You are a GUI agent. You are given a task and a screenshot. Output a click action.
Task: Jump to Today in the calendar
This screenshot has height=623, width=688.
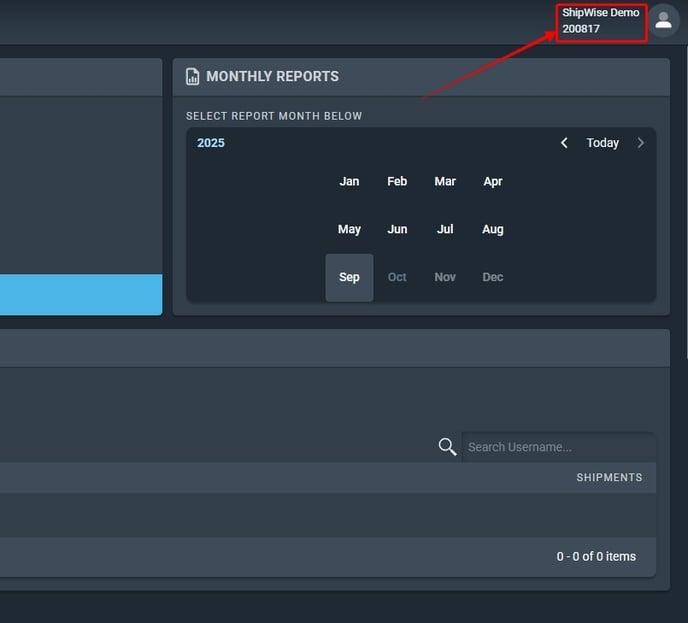coord(602,143)
